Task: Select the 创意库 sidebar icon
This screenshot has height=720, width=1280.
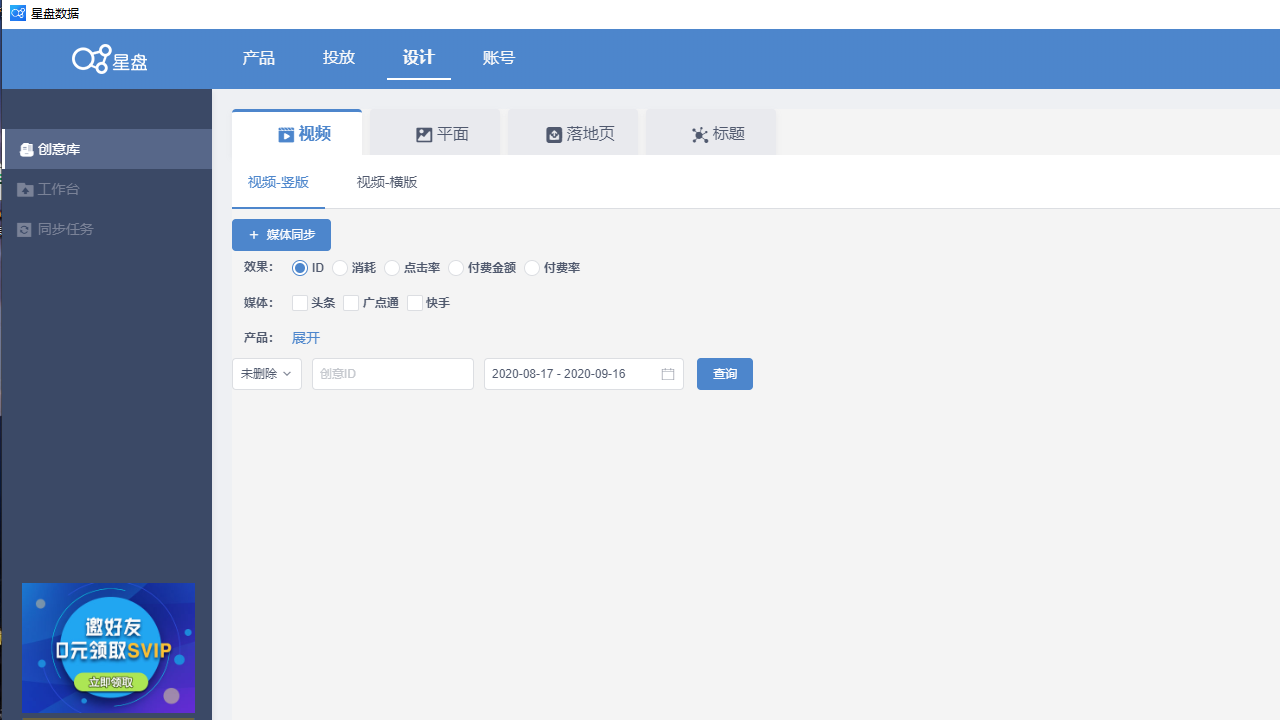Action: click(x=26, y=149)
